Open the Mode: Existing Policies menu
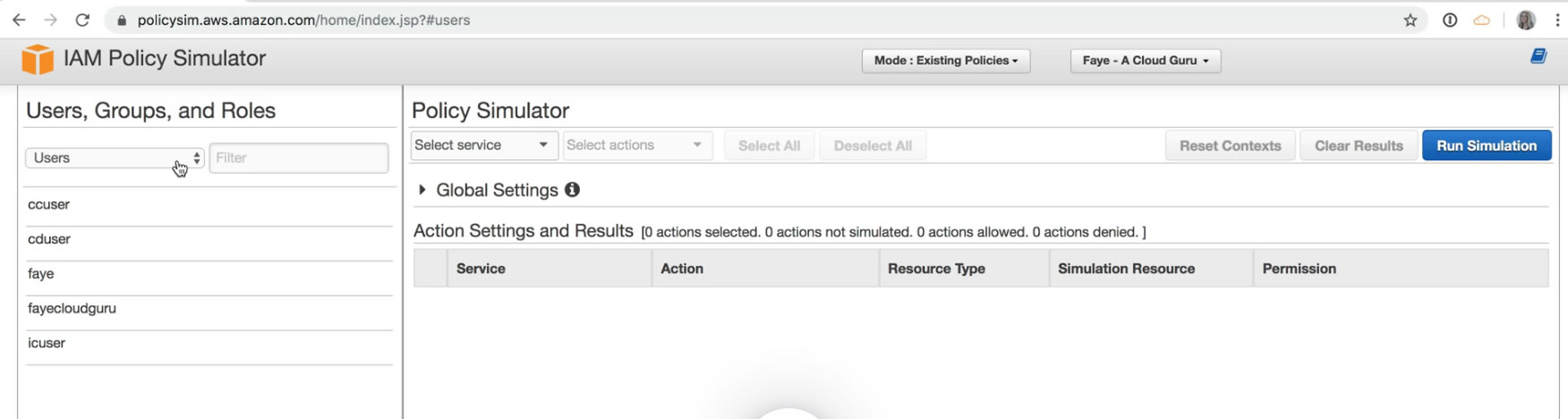This screenshot has height=419, width=1568. point(945,60)
